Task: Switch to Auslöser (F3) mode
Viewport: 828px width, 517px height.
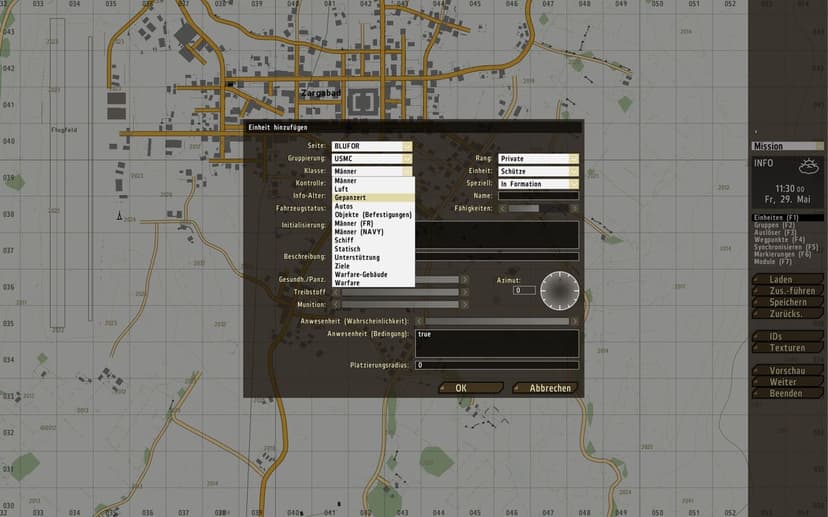Action: tap(787, 232)
